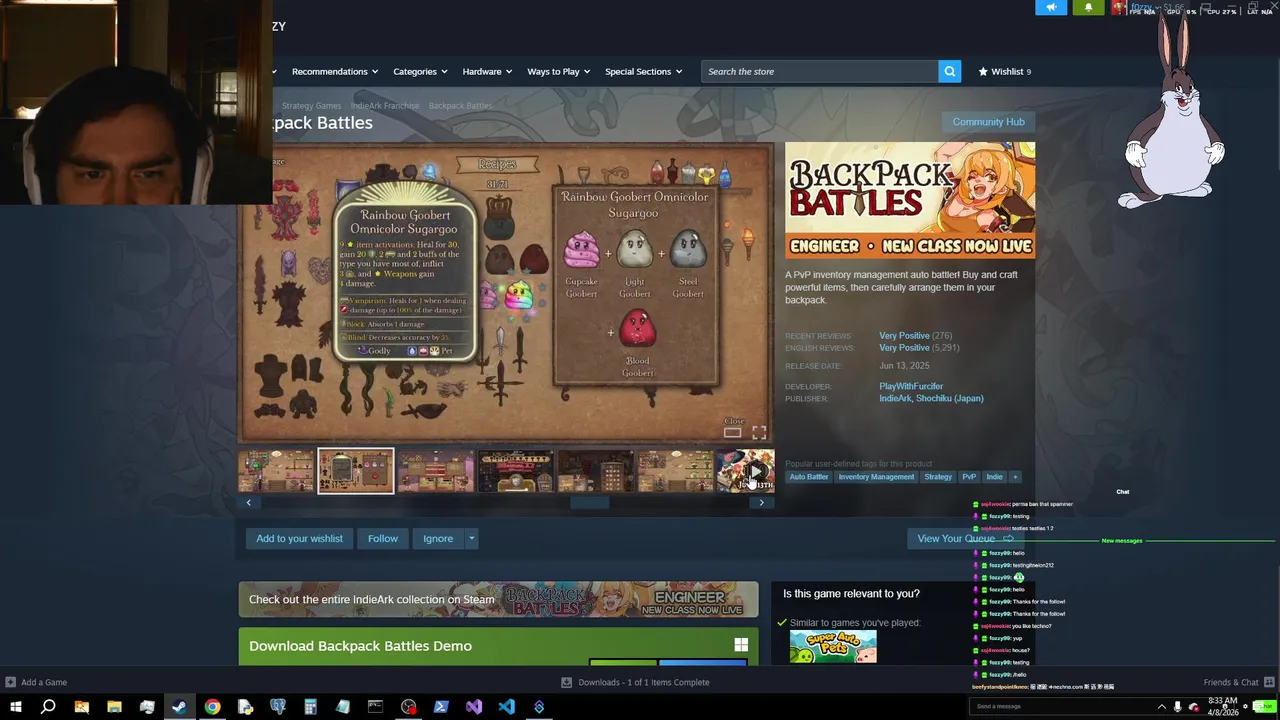
Task: Expand the Special Sections menu
Action: (643, 71)
